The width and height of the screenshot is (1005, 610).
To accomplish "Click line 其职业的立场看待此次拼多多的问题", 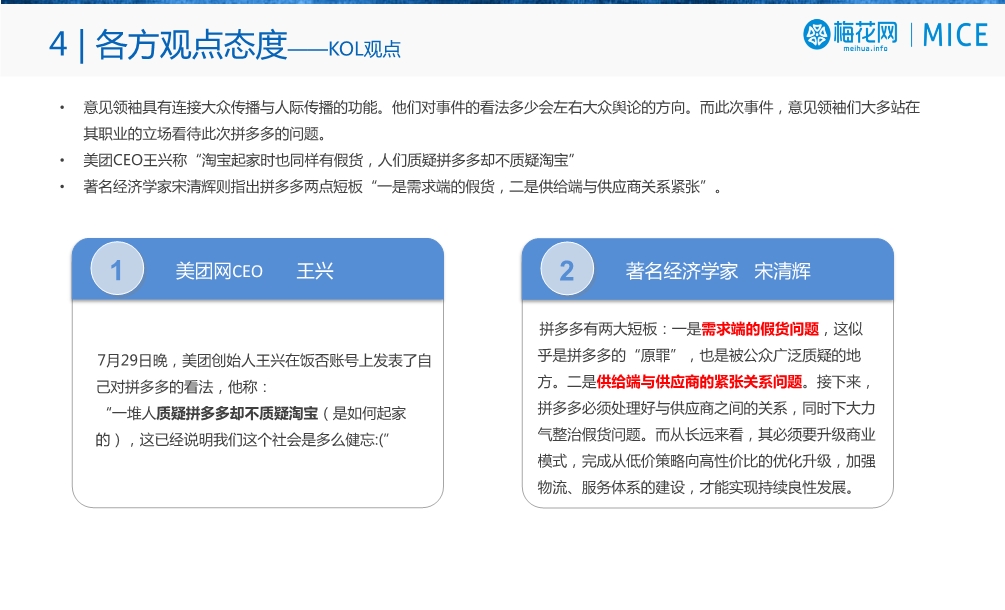I will pyautogui.click(x=206, y=134).
